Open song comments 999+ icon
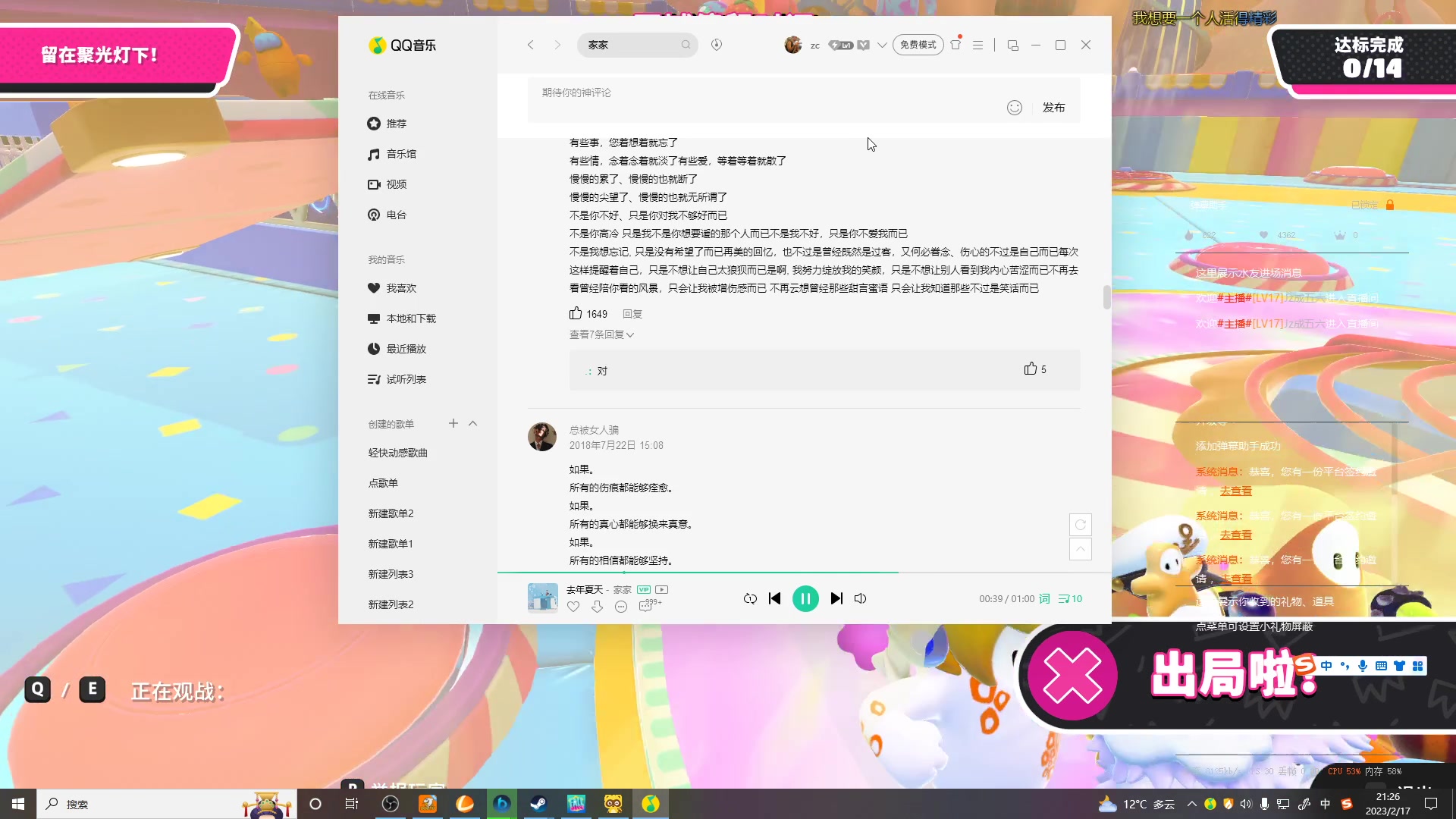The width and height of the screenshot is (1456, 819). coord(650,605)
